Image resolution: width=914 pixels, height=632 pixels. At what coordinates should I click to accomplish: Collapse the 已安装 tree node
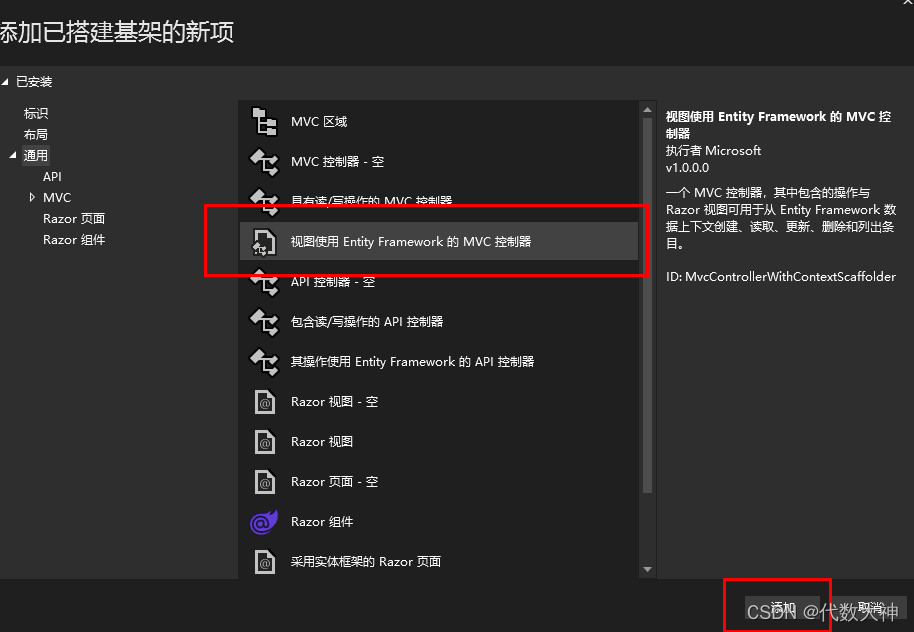(x=7, y=81)
